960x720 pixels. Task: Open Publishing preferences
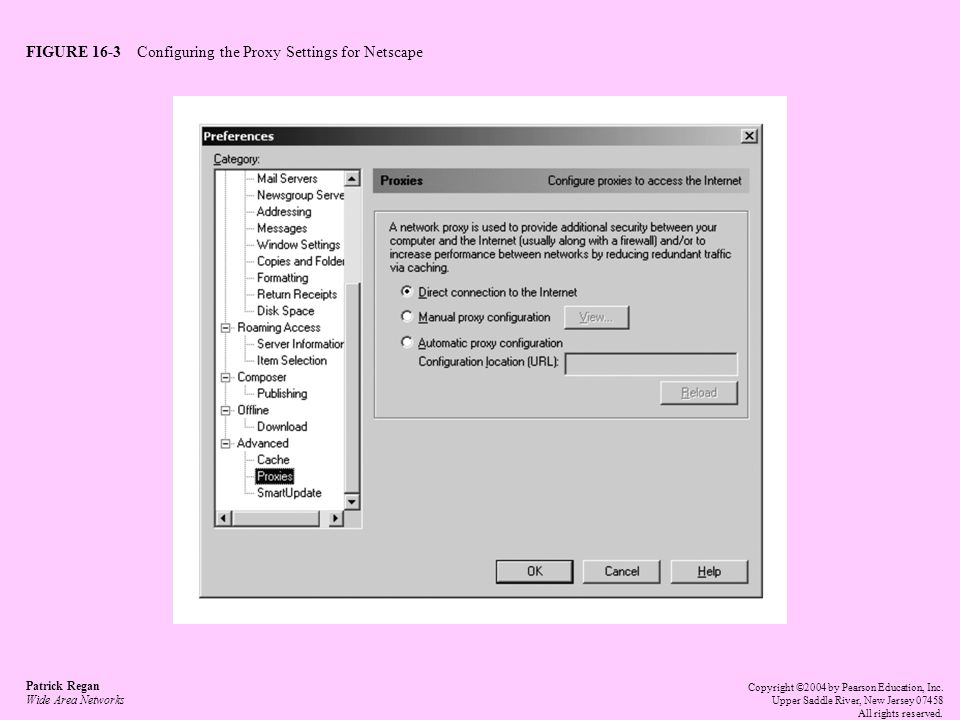pyautogui.click(x=282, y=393)
